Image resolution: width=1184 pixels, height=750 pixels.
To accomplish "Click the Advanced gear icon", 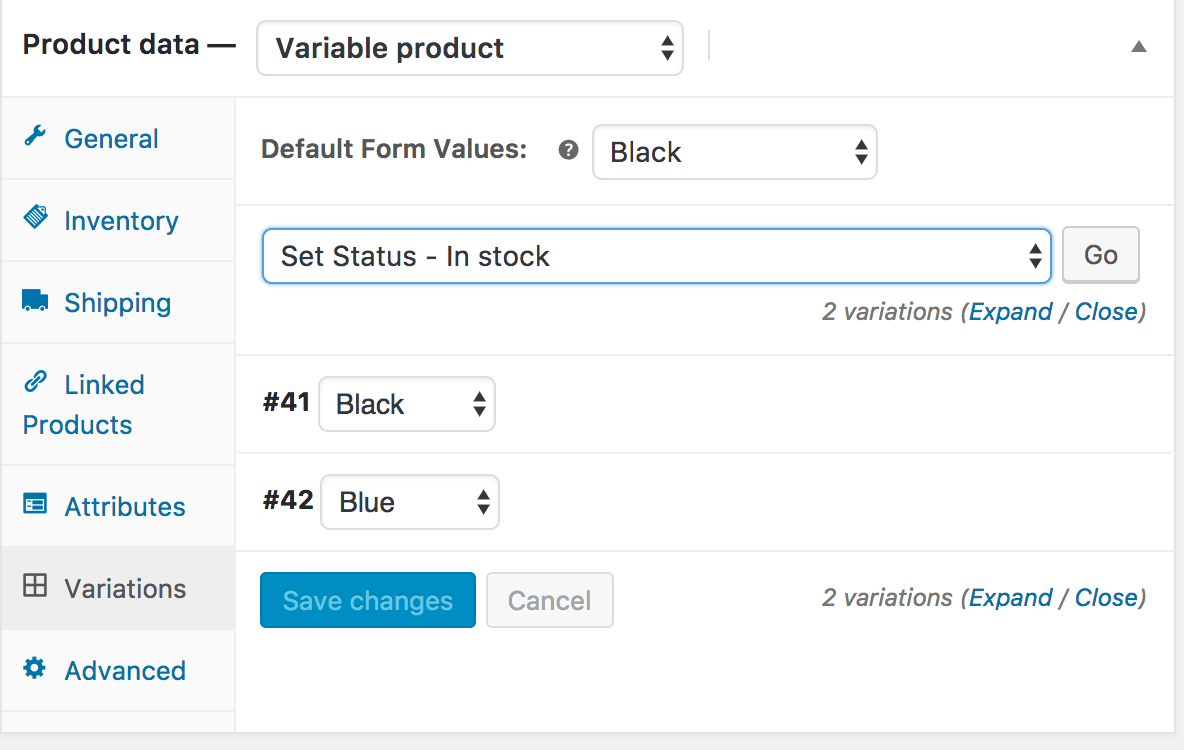I will [x=35, y=669].
